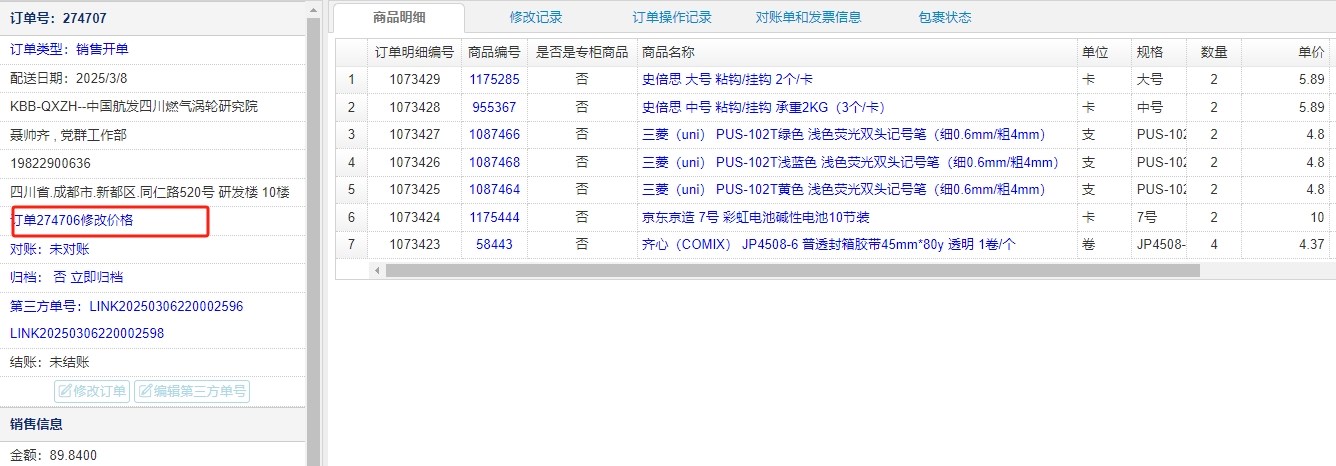
Task: Click the 结账: 未结账 status line
Action: 50,362
